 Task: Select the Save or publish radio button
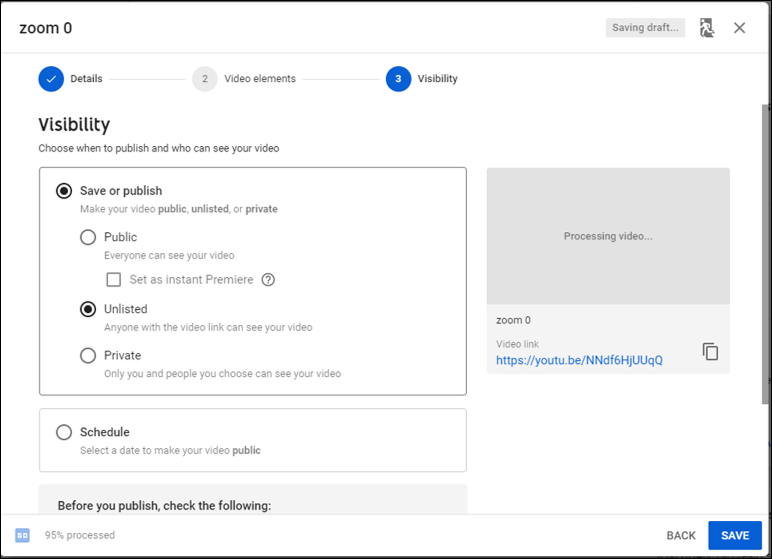coord(64,191)
